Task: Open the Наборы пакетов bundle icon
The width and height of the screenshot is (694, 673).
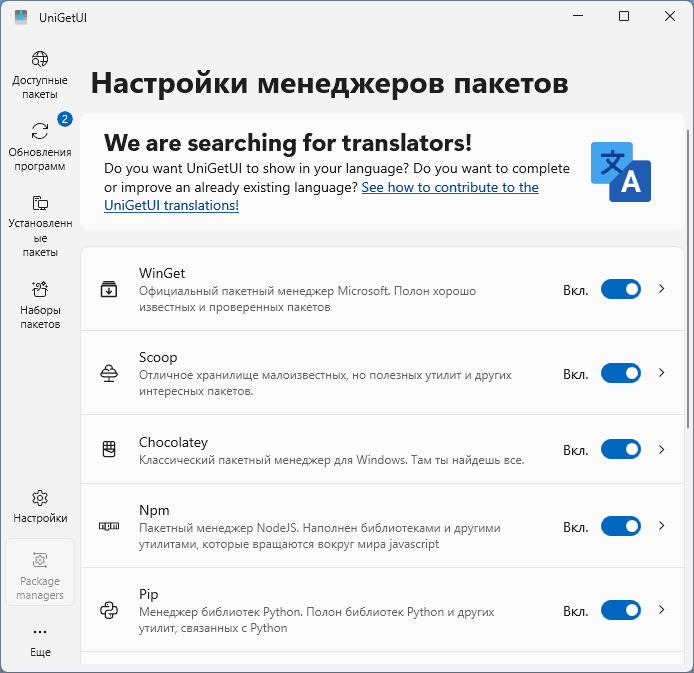Action: (40, 289)
